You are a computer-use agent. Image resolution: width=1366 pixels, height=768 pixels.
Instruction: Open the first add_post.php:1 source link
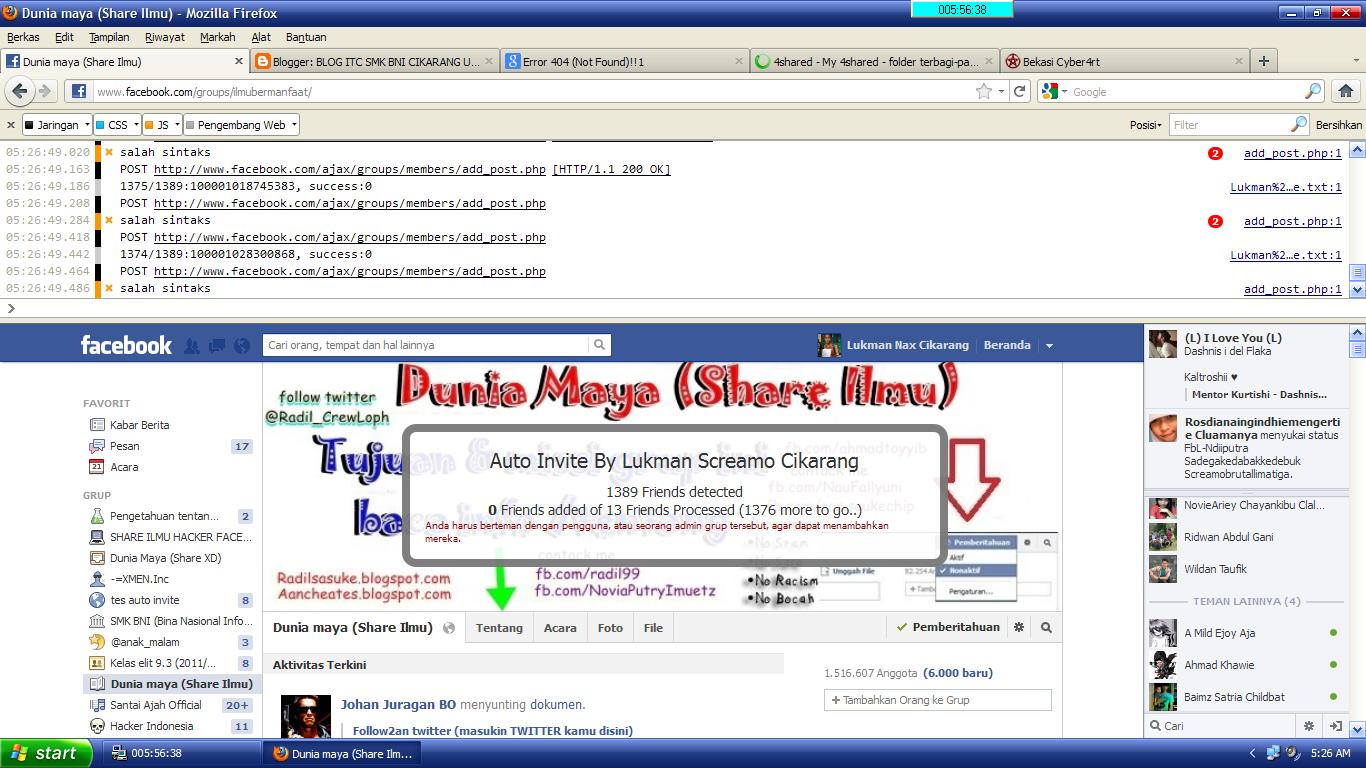pyautogui.click(x=1292, y=153)
